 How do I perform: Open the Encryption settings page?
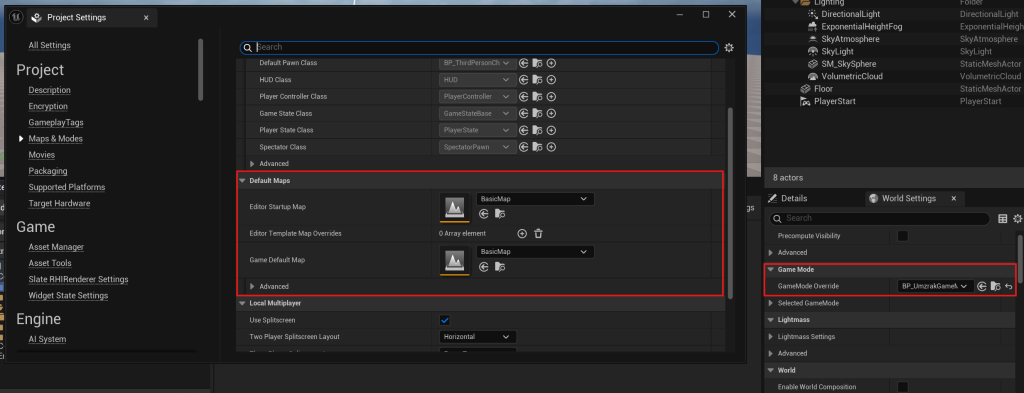coord(48,106)
